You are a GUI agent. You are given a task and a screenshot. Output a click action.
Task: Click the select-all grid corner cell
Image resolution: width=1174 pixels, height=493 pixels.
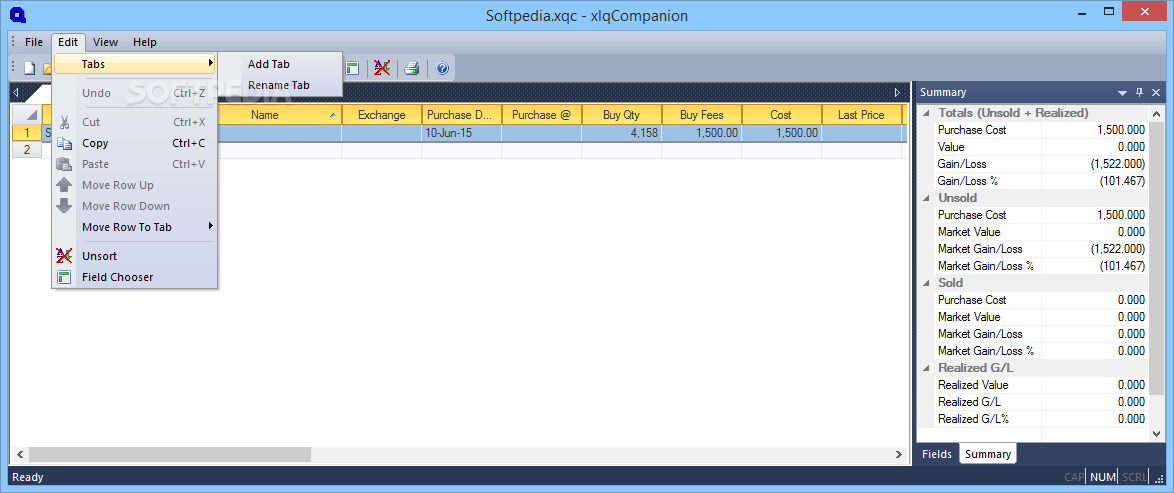coord(27,115)
